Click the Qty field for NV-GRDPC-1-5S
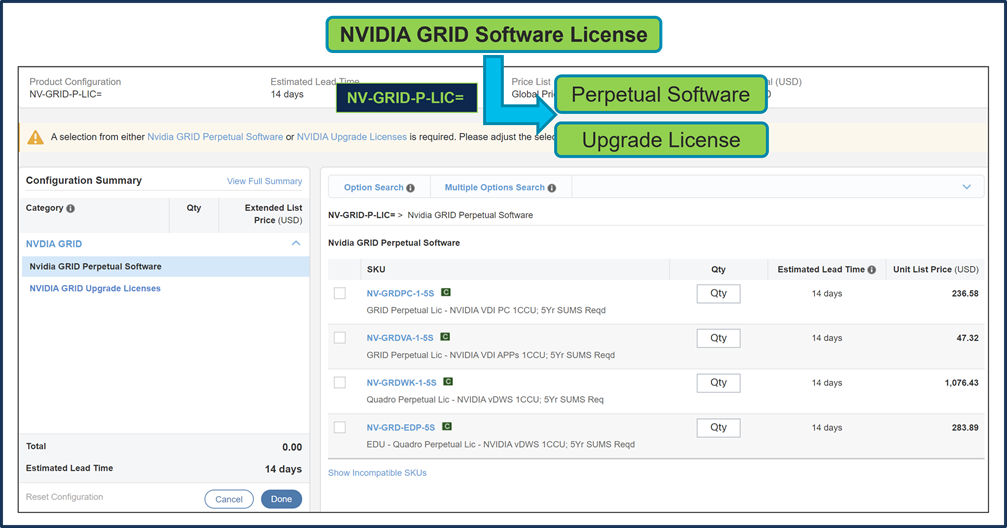 (x=719, y=294)
